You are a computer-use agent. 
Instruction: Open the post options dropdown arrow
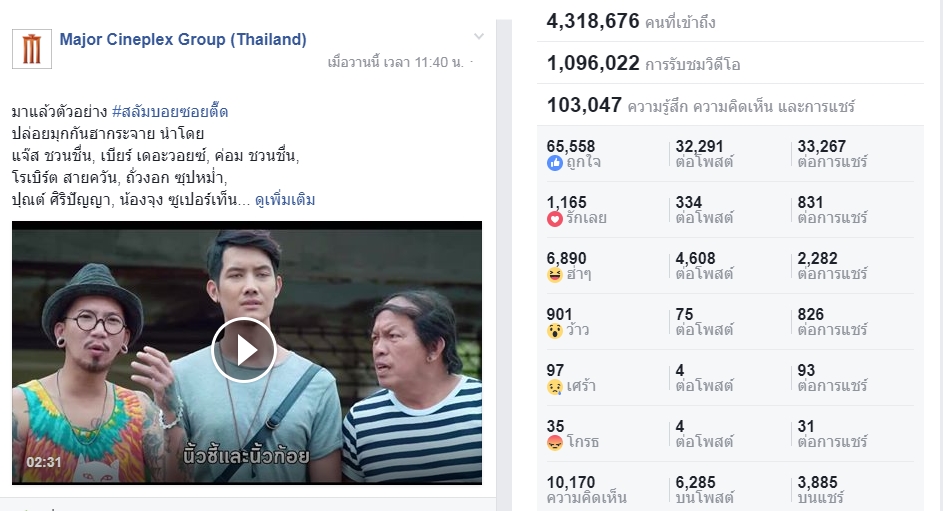point(478,38)
